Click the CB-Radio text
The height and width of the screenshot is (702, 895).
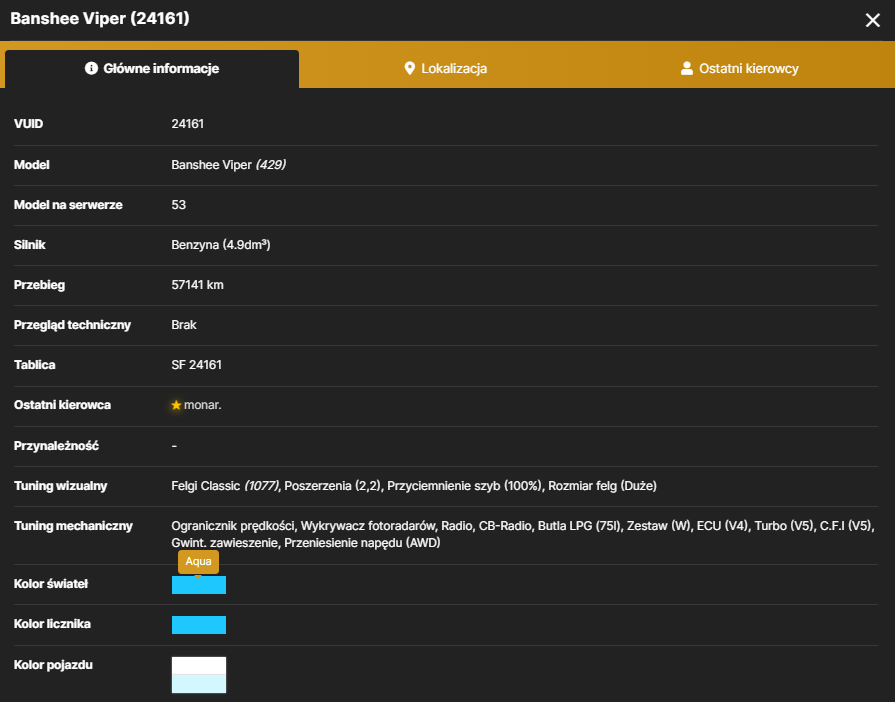pyautogui.click(x=505, y=526)
